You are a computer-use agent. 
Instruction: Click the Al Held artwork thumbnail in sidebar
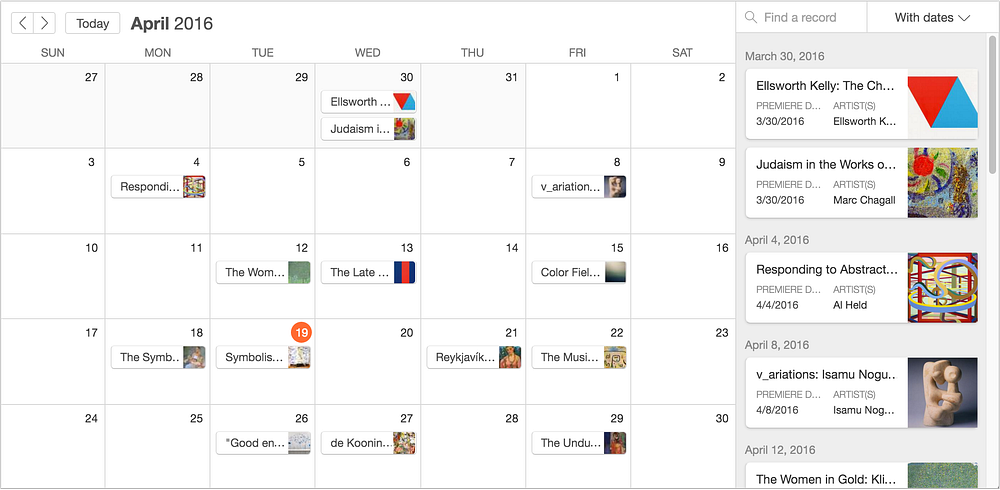click(x=943, y=288)
